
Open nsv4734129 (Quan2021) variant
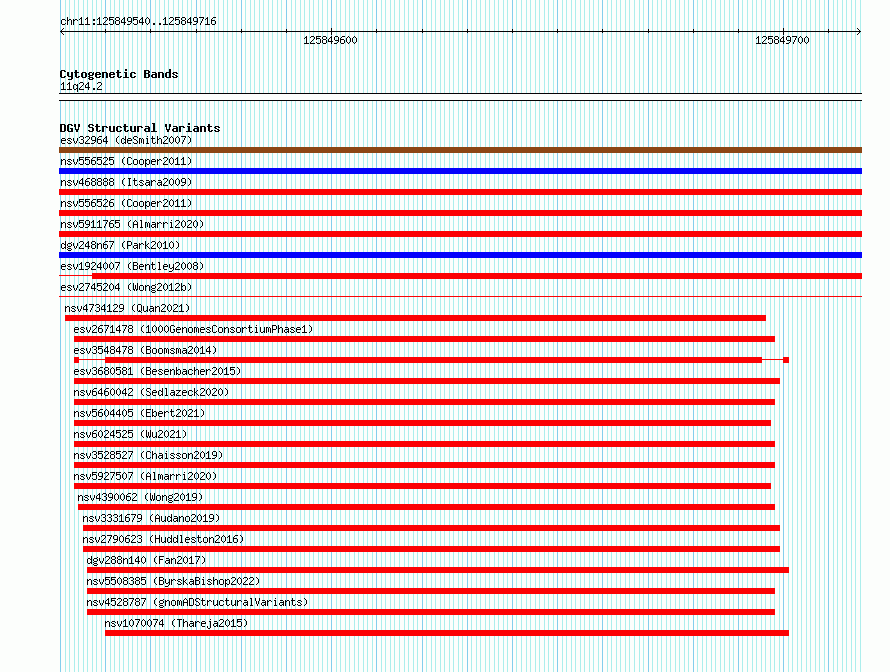point(127,308)
